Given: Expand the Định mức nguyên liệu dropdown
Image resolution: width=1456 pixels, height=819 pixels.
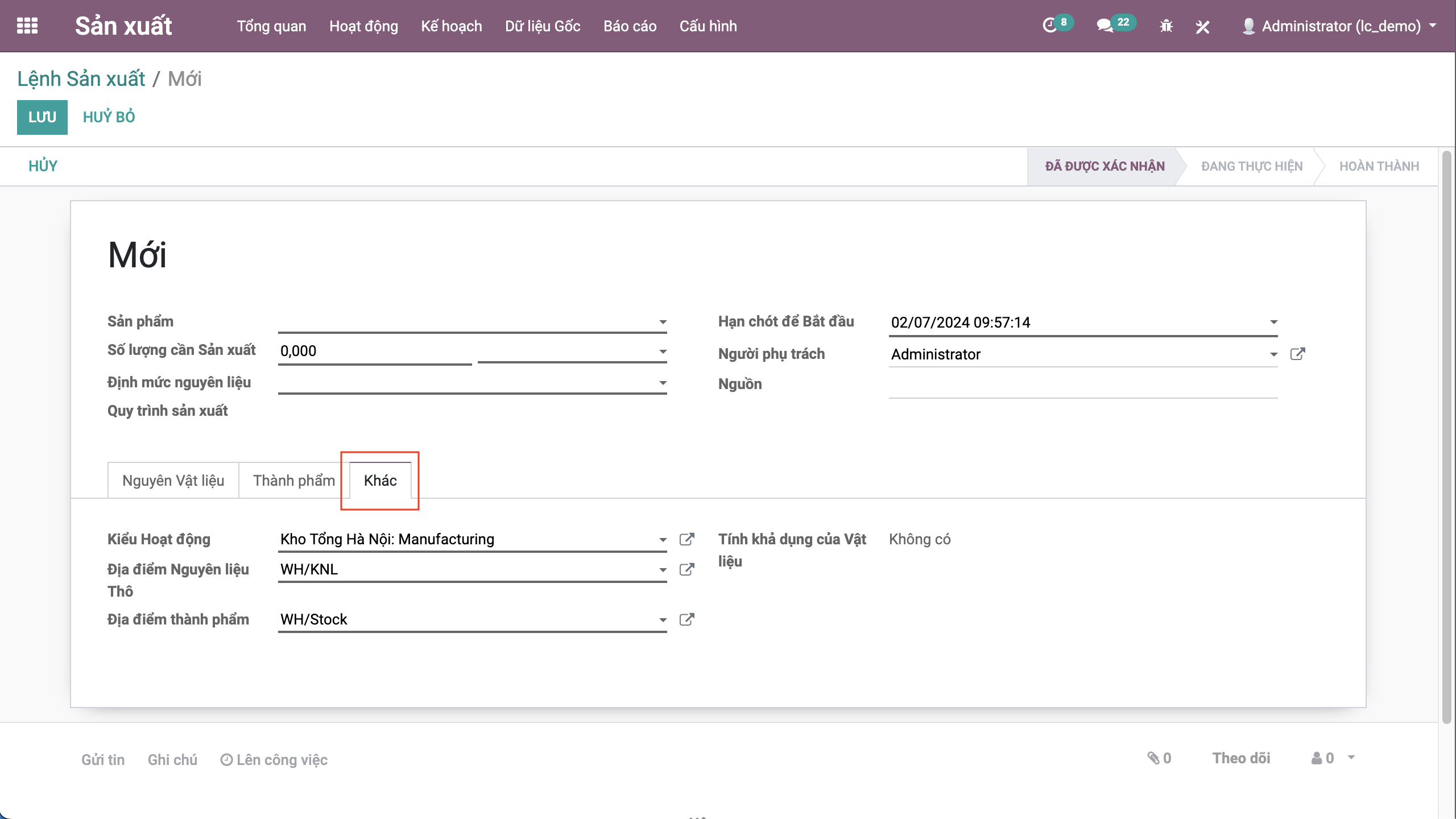Looking at the screenshot, I should (x=663, y=383).
